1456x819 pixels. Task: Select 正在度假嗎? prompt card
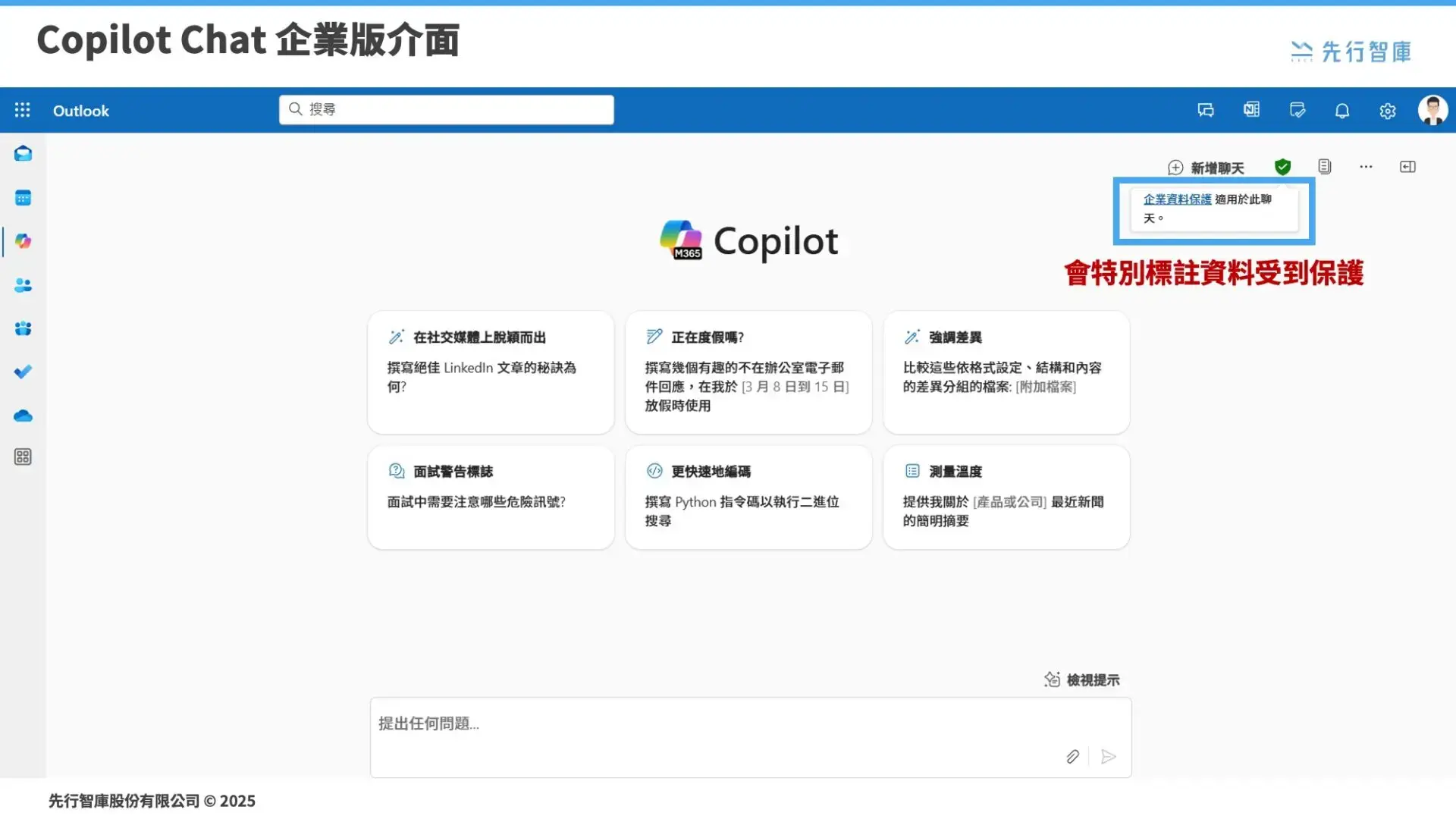pos(748,372)
